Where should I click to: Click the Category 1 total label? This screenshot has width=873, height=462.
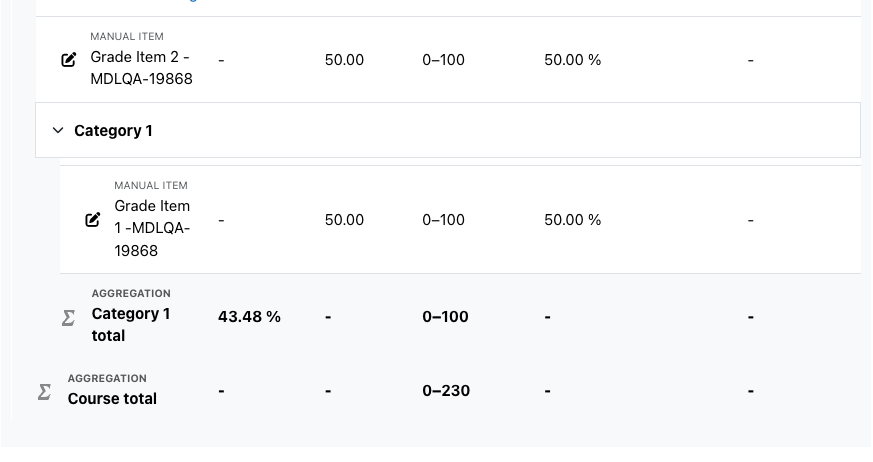click(131, 325)
